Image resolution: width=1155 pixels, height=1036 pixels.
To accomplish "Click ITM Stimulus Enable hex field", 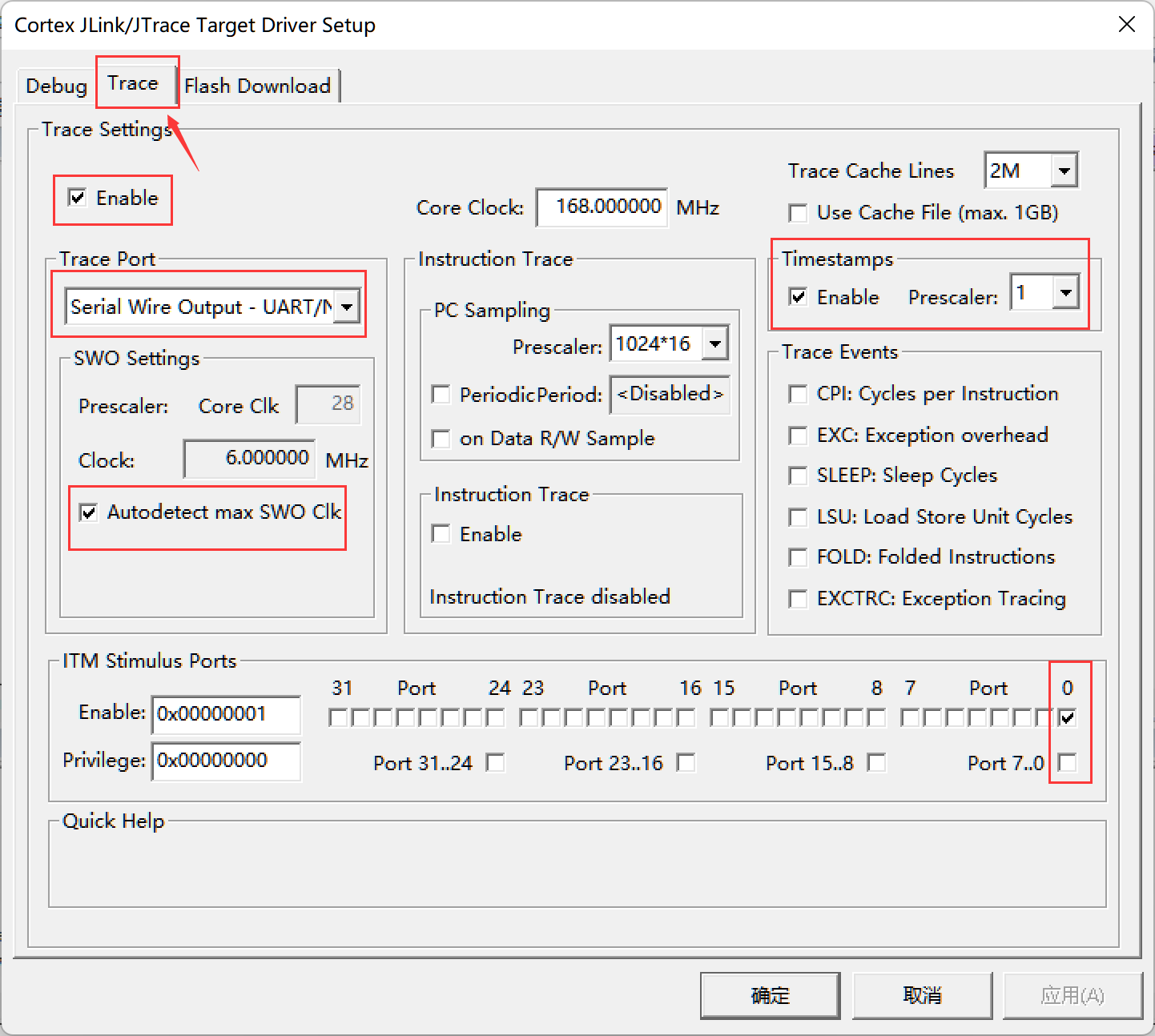I will tap(227, 714).
